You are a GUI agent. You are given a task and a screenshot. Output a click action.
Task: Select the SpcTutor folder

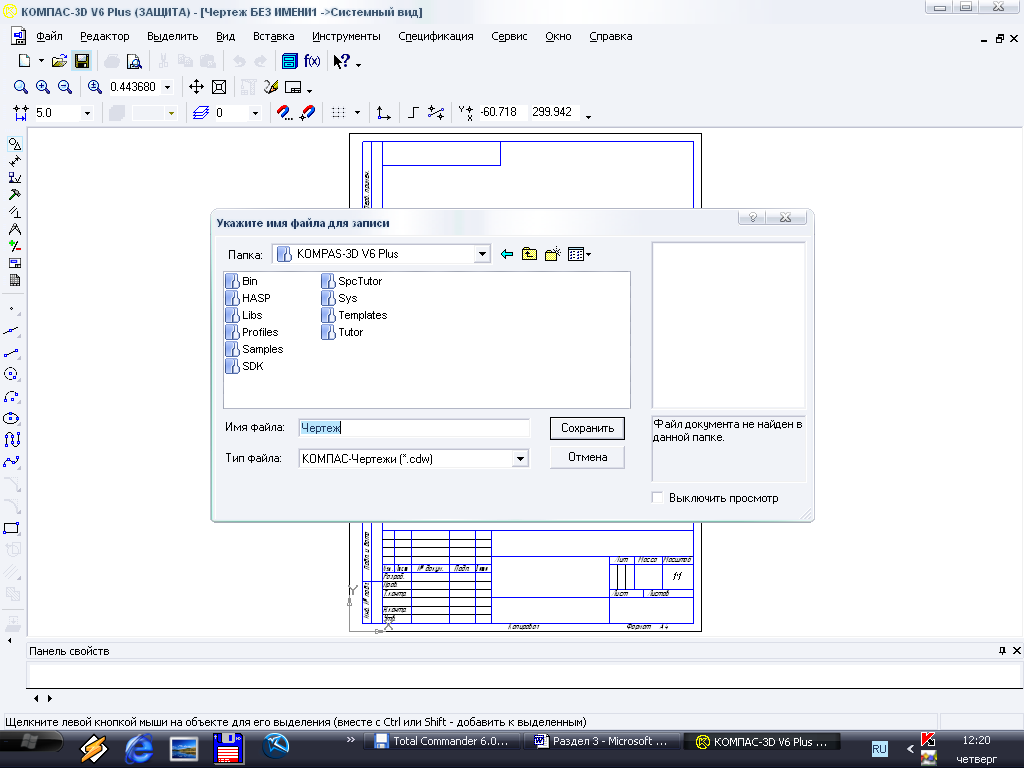[x=351, y=281]
